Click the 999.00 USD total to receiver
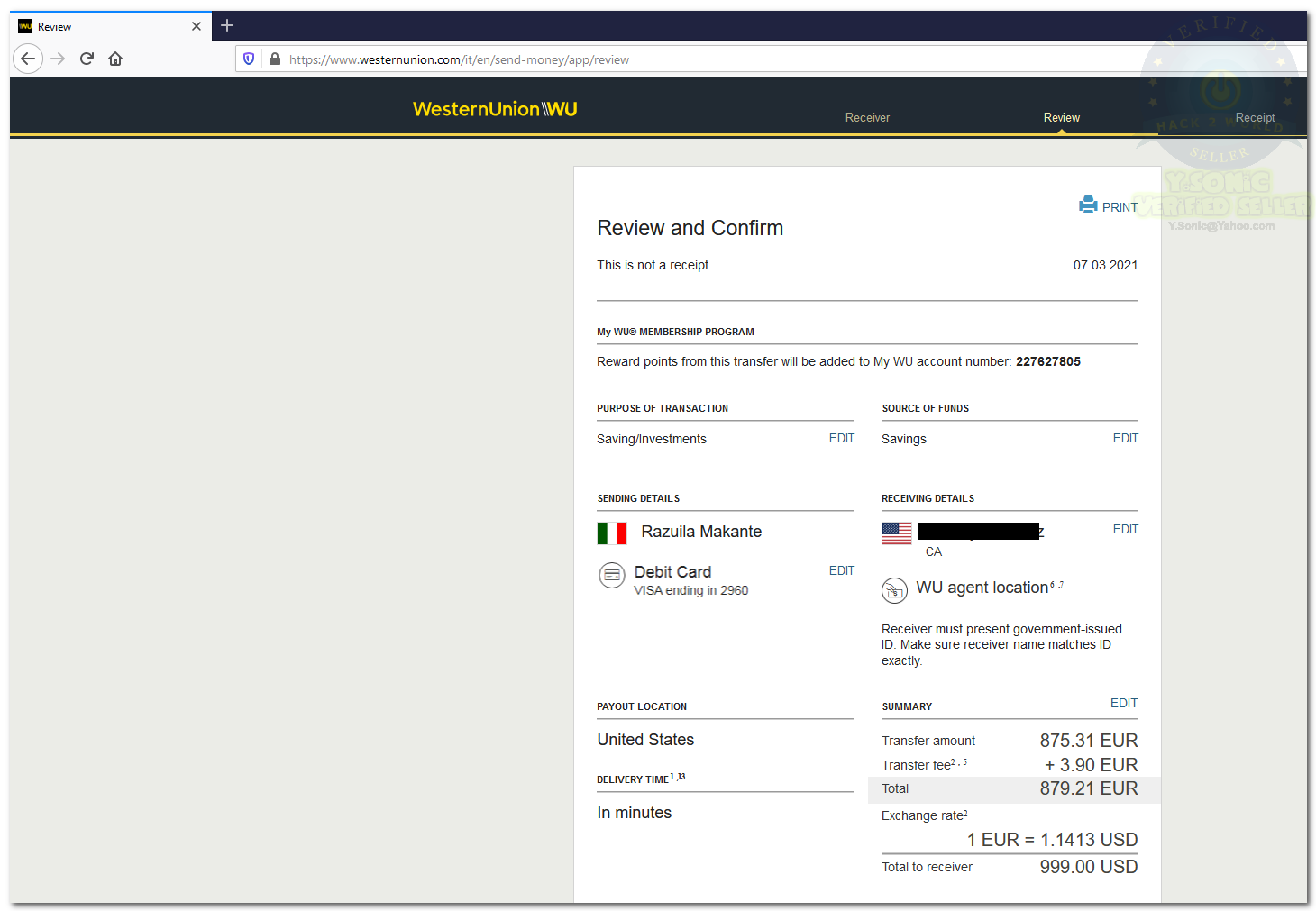The width and height of the screenshot is (1316, 911). tap(1089, 867)
